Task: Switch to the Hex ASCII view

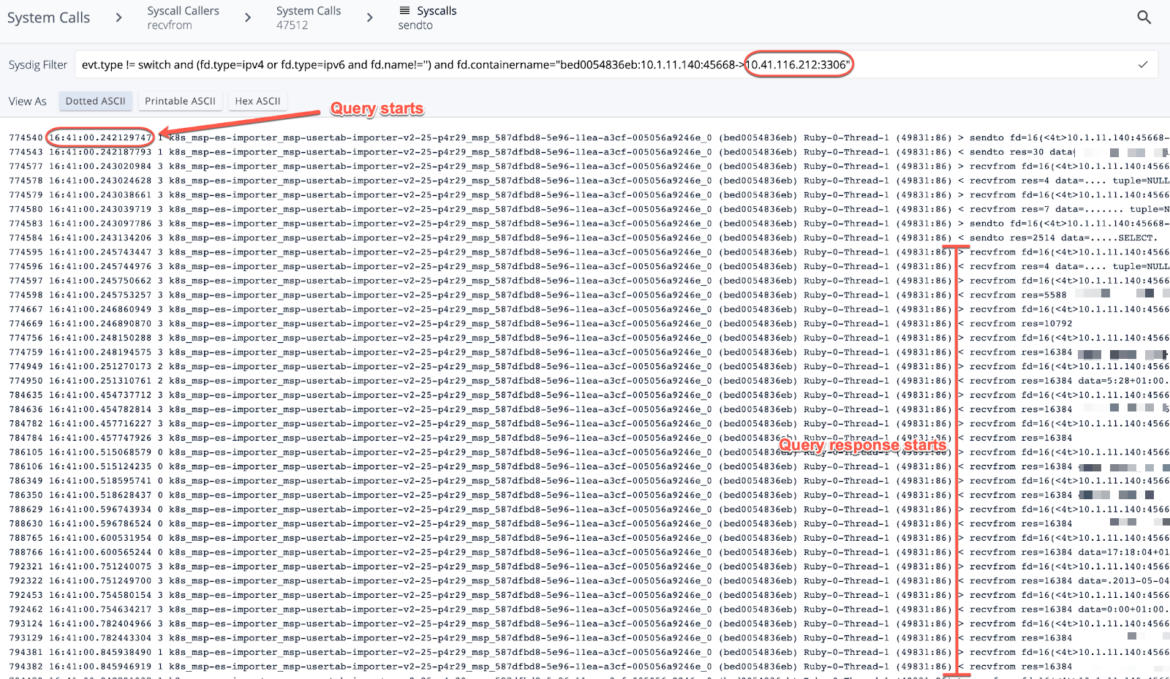Action: click(257, 100)
